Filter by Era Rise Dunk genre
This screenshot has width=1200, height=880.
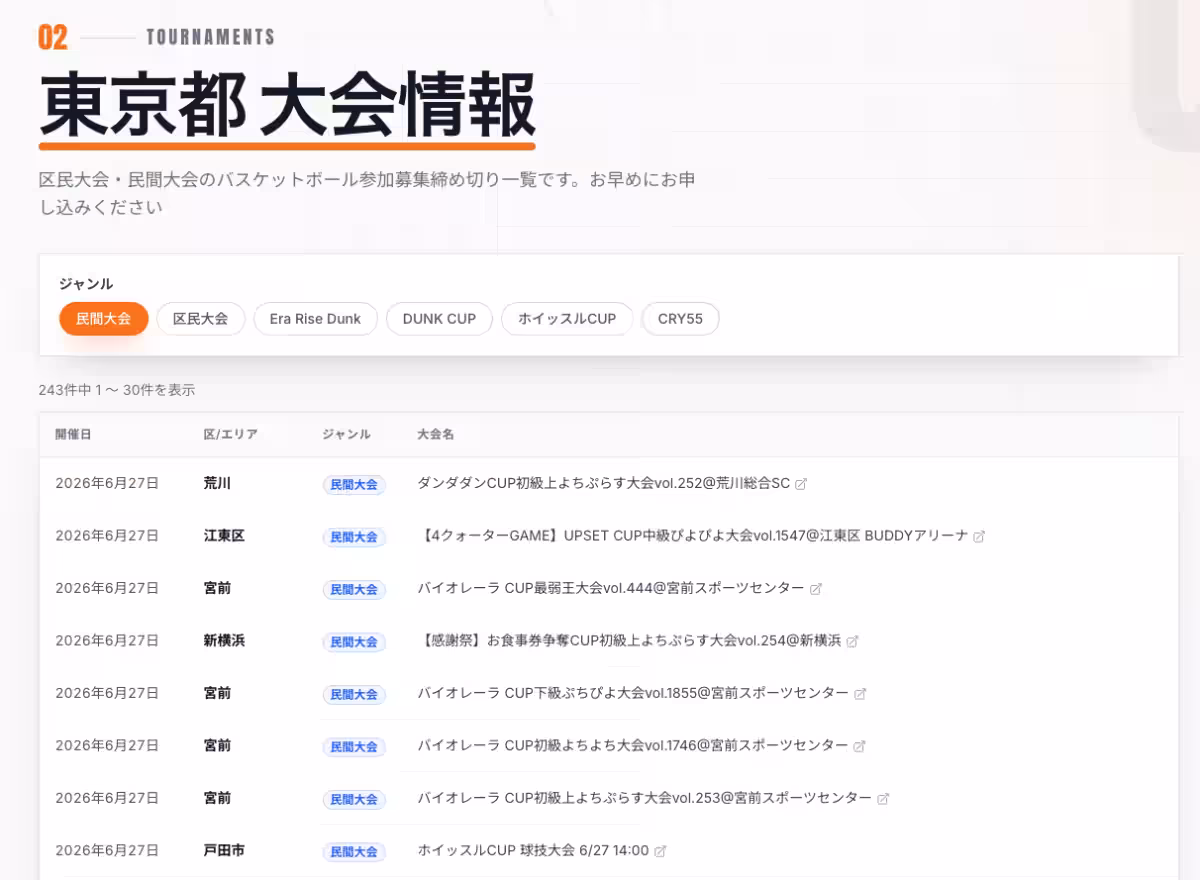pyautogui.click(x=315, y=319)
